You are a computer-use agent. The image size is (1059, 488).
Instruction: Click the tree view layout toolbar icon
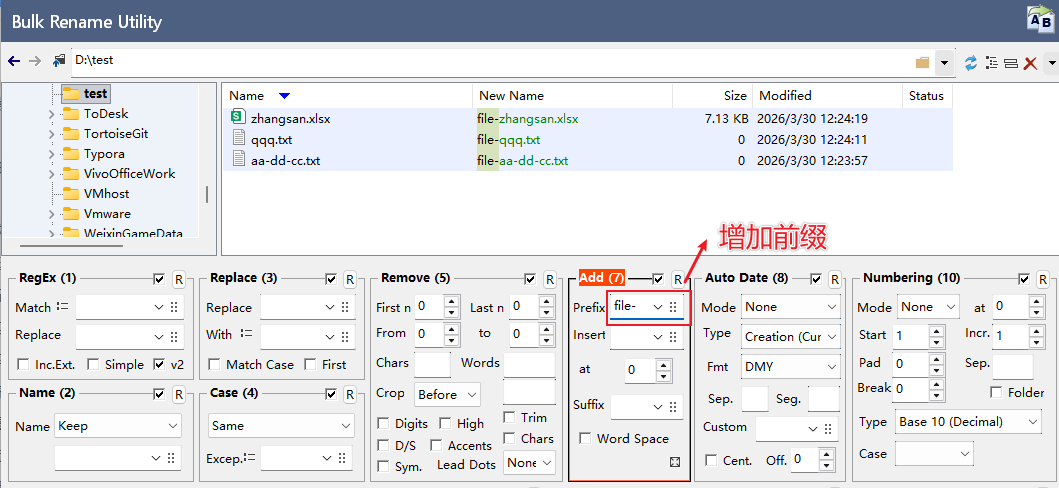(991, 63)
